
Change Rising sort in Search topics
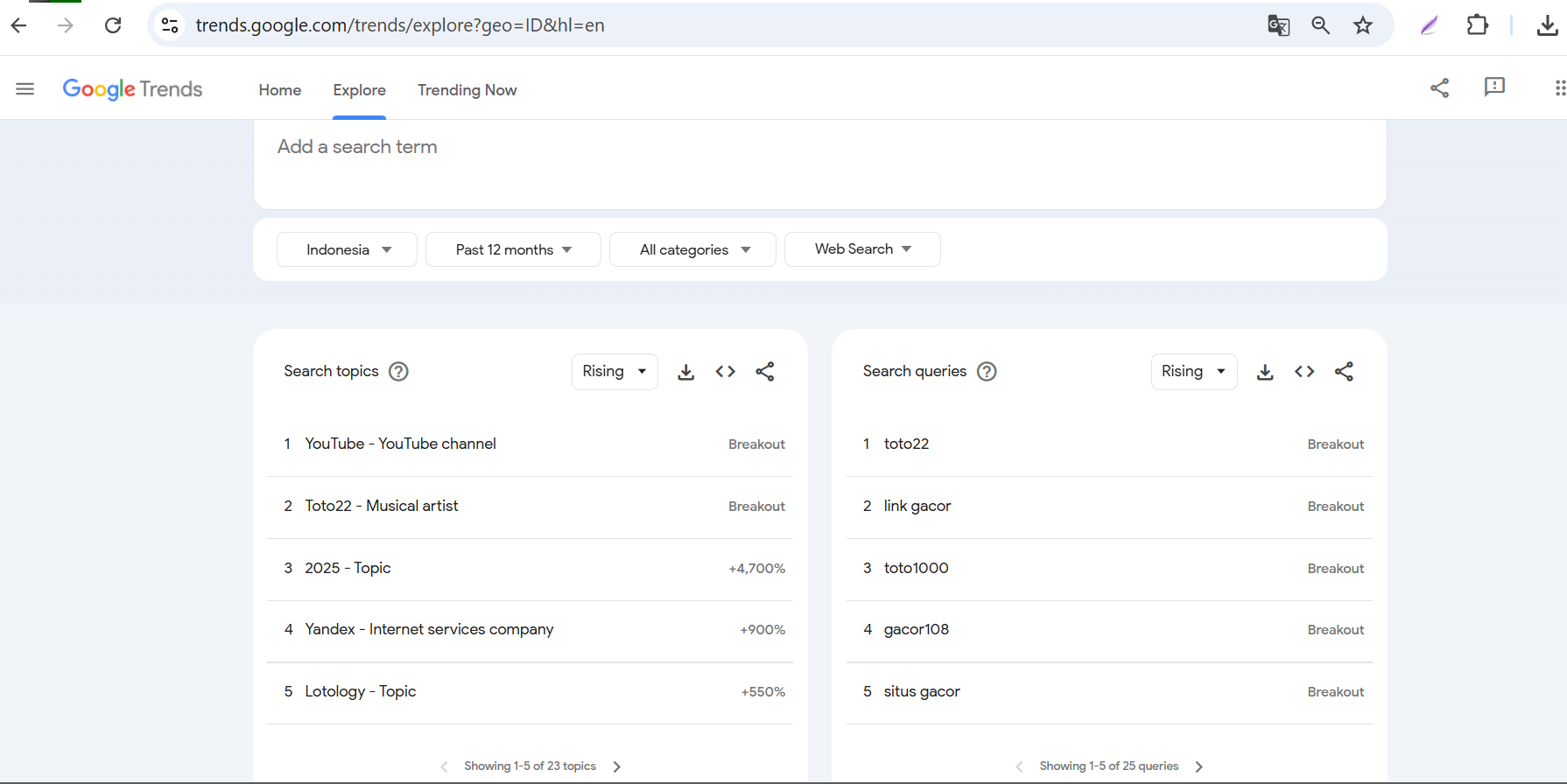coord(615,372)
